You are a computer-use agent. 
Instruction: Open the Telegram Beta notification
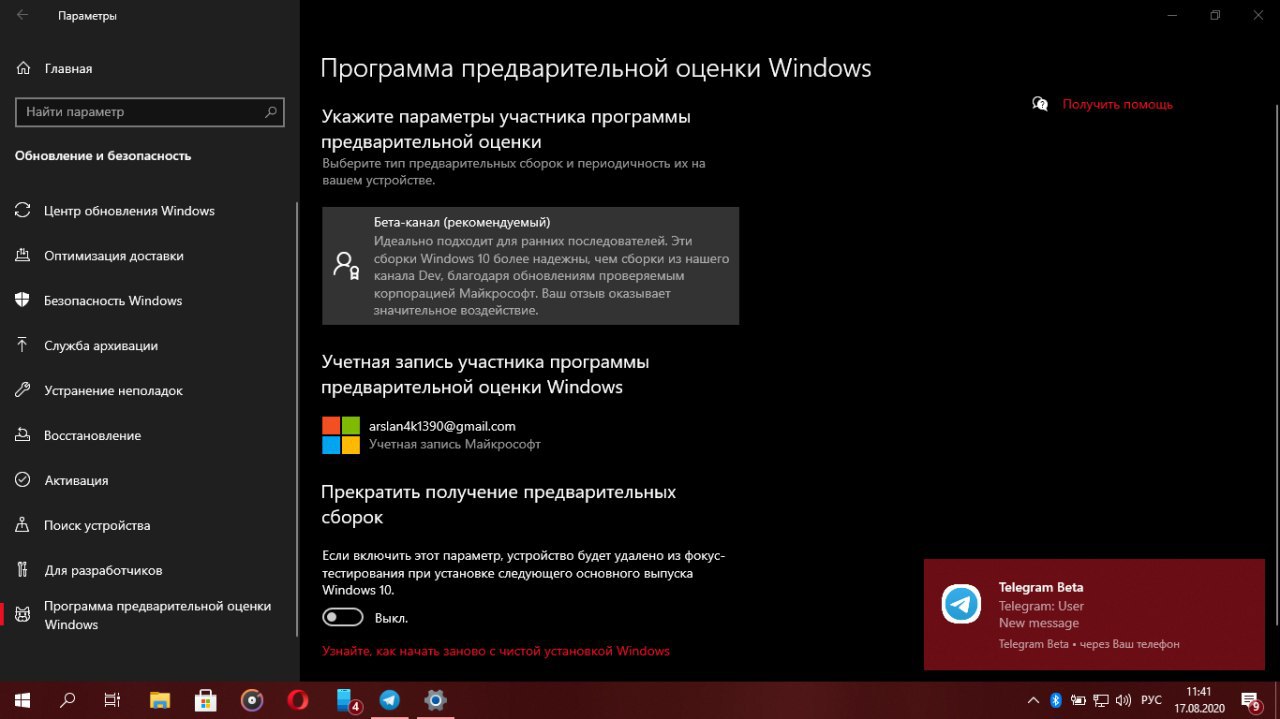pos(1094,614)
